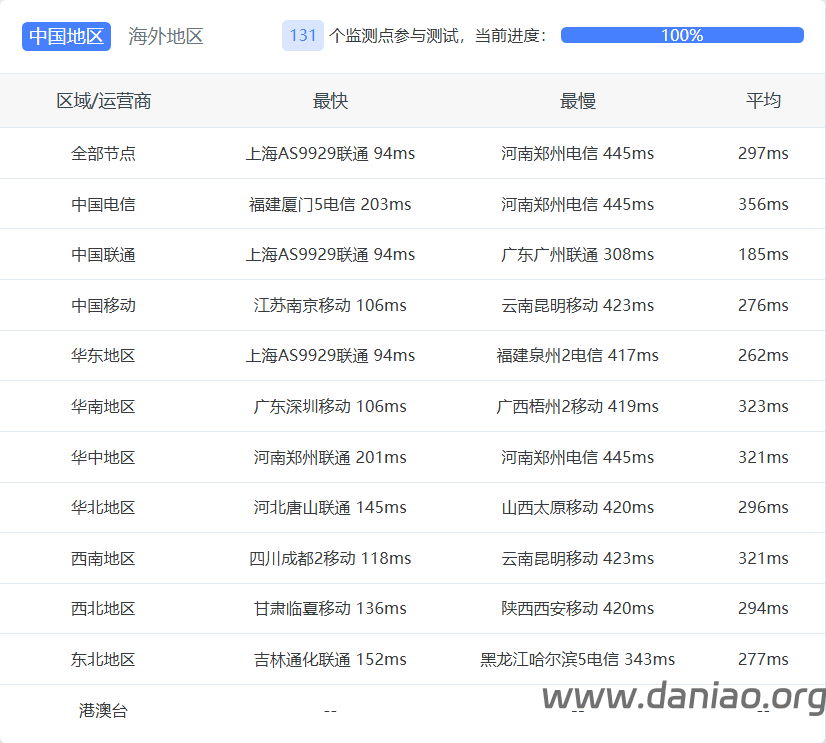This screenshot has width=826, height=743.
Task: Select the 中国电信 row label
Action: pyautogui.click(x=103, y=204)
